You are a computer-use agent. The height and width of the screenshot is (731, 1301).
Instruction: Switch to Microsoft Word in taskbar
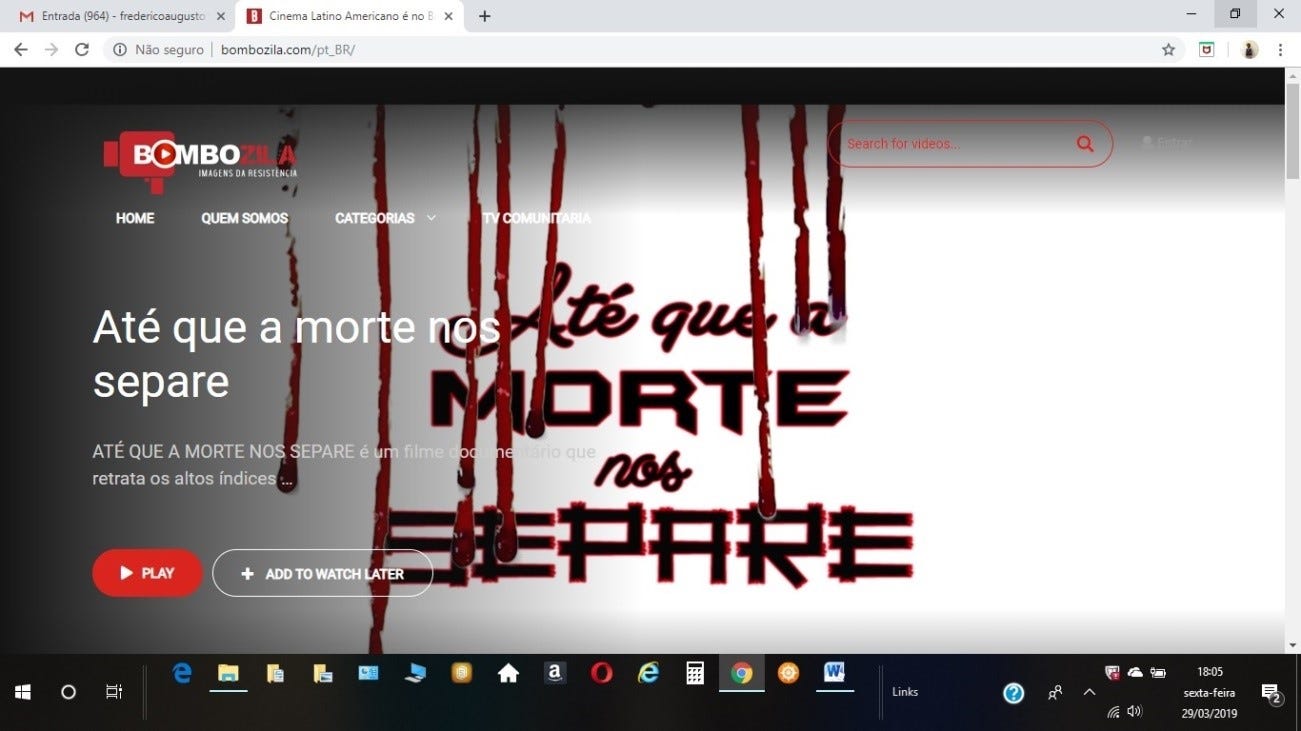coord(834,674)
